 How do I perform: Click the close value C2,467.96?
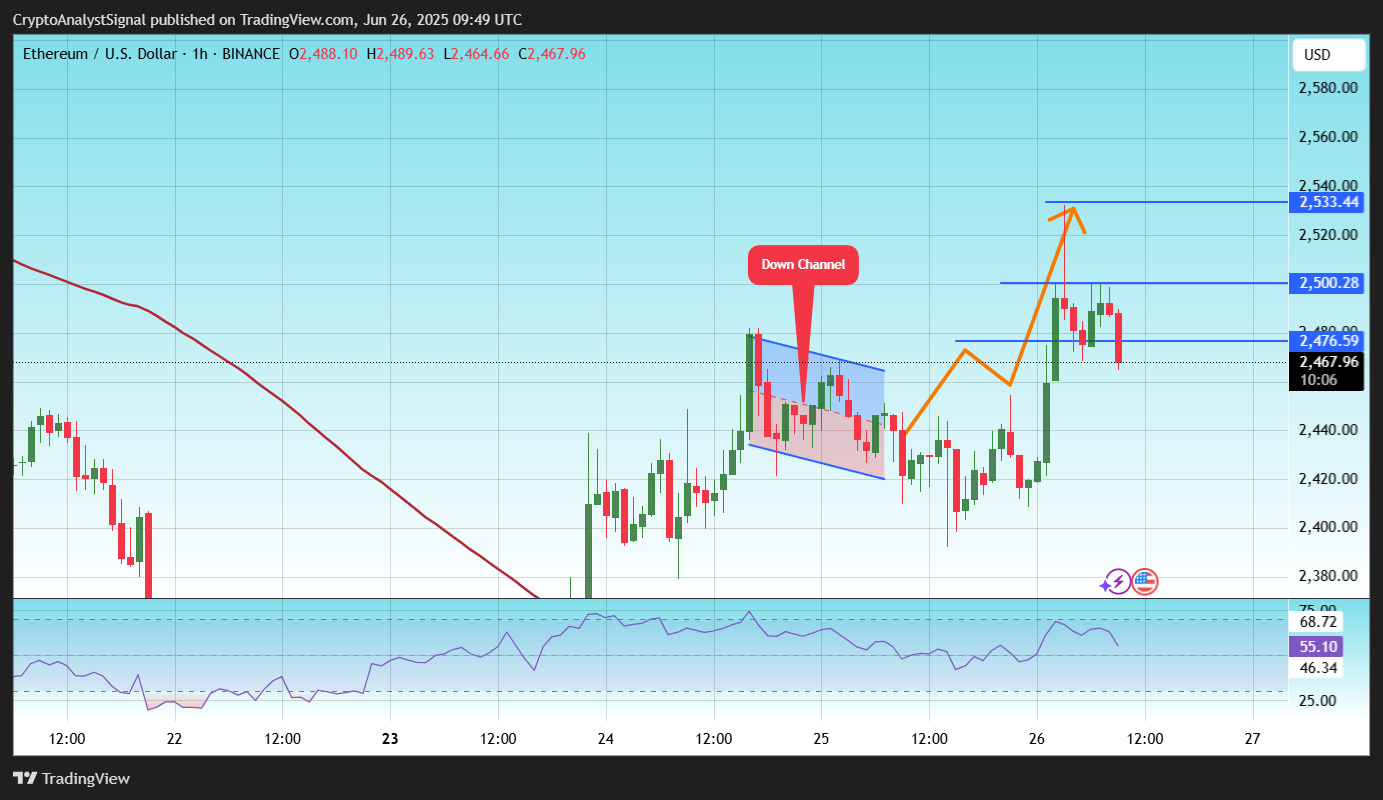point(552,53)
